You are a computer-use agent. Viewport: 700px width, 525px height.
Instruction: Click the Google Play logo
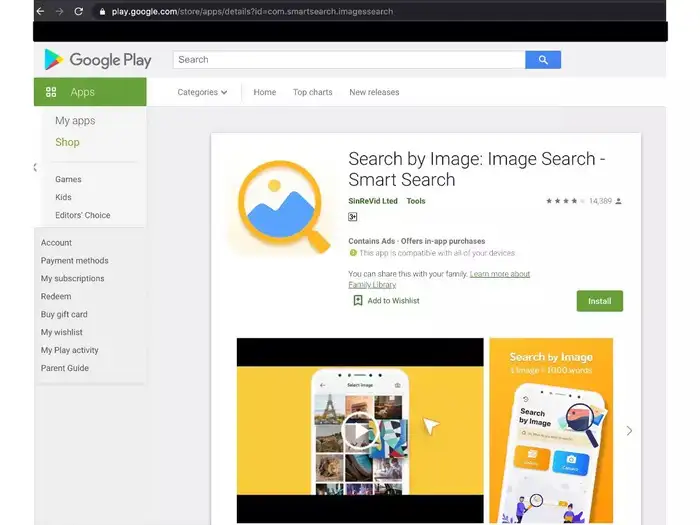(x=97, y=60)
